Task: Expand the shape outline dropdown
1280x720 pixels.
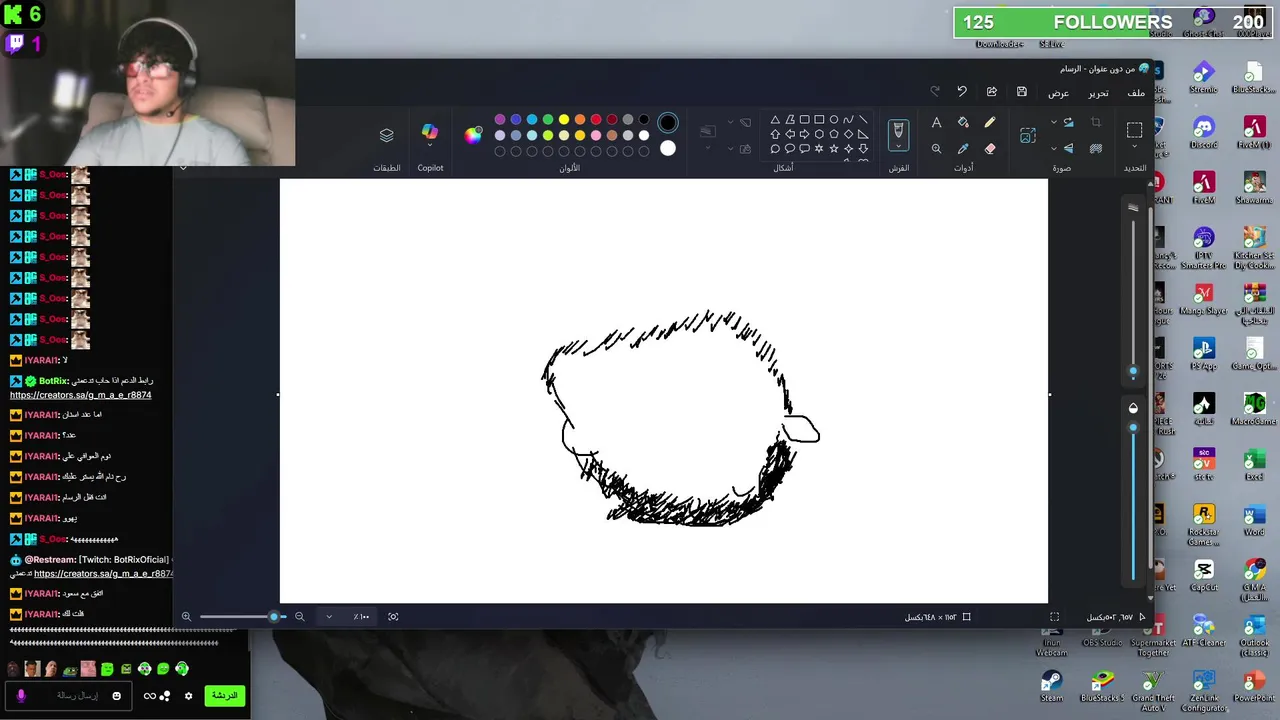Action: [731, 122]
